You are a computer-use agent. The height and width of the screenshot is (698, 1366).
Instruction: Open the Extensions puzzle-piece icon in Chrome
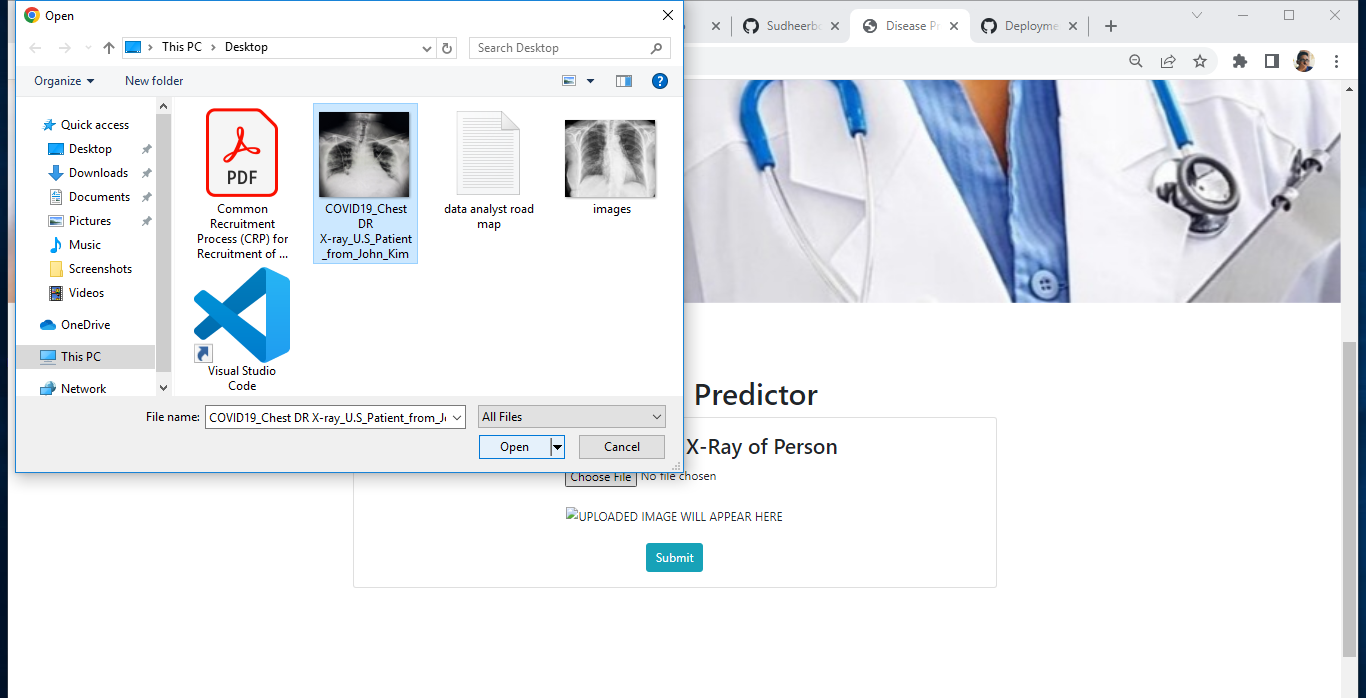pyautogui.click(x=1240, y=61)
